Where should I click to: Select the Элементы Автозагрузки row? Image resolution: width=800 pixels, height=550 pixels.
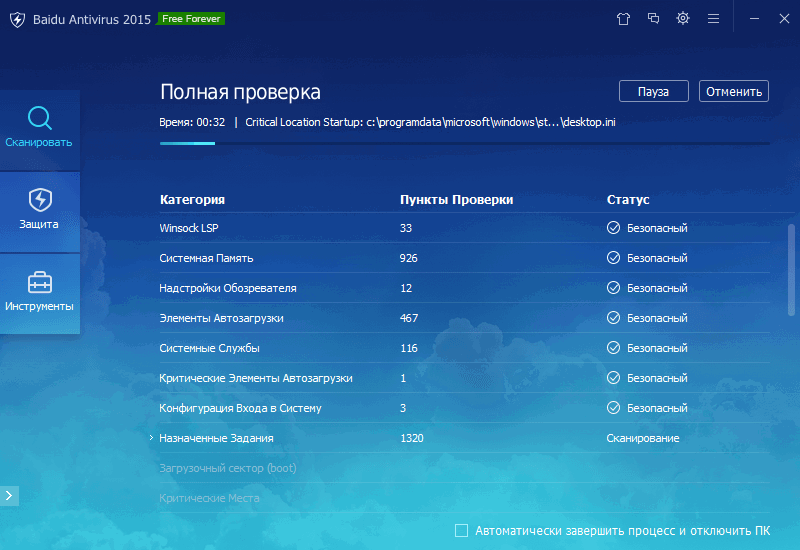465,318
